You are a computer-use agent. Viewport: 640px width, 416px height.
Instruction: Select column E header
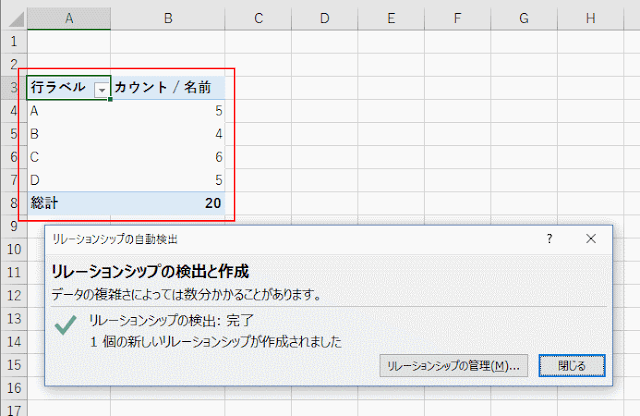coord(391,17)
